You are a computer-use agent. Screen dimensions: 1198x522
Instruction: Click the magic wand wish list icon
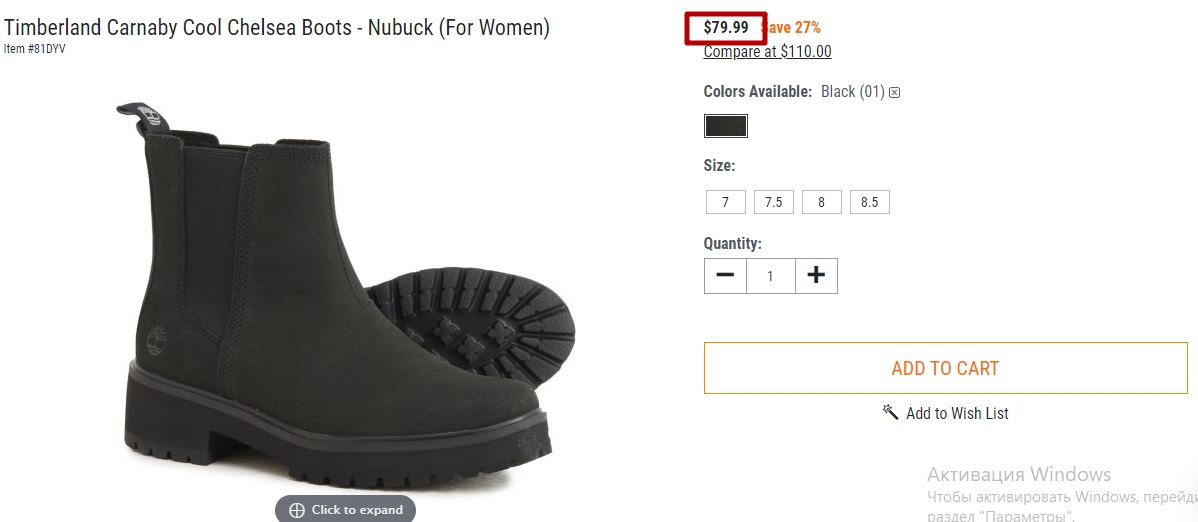click(x=891, y=413)
